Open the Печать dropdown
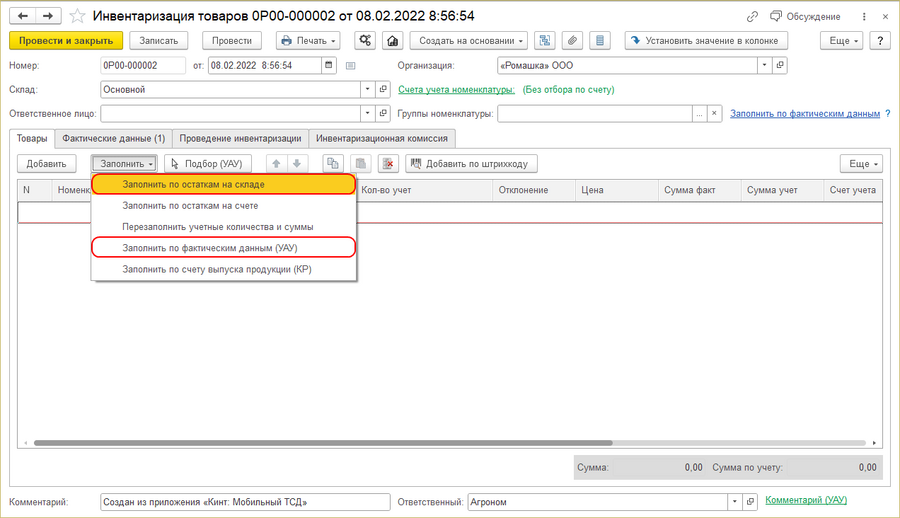Screen dimensions: 900x518 coord(308,41)
